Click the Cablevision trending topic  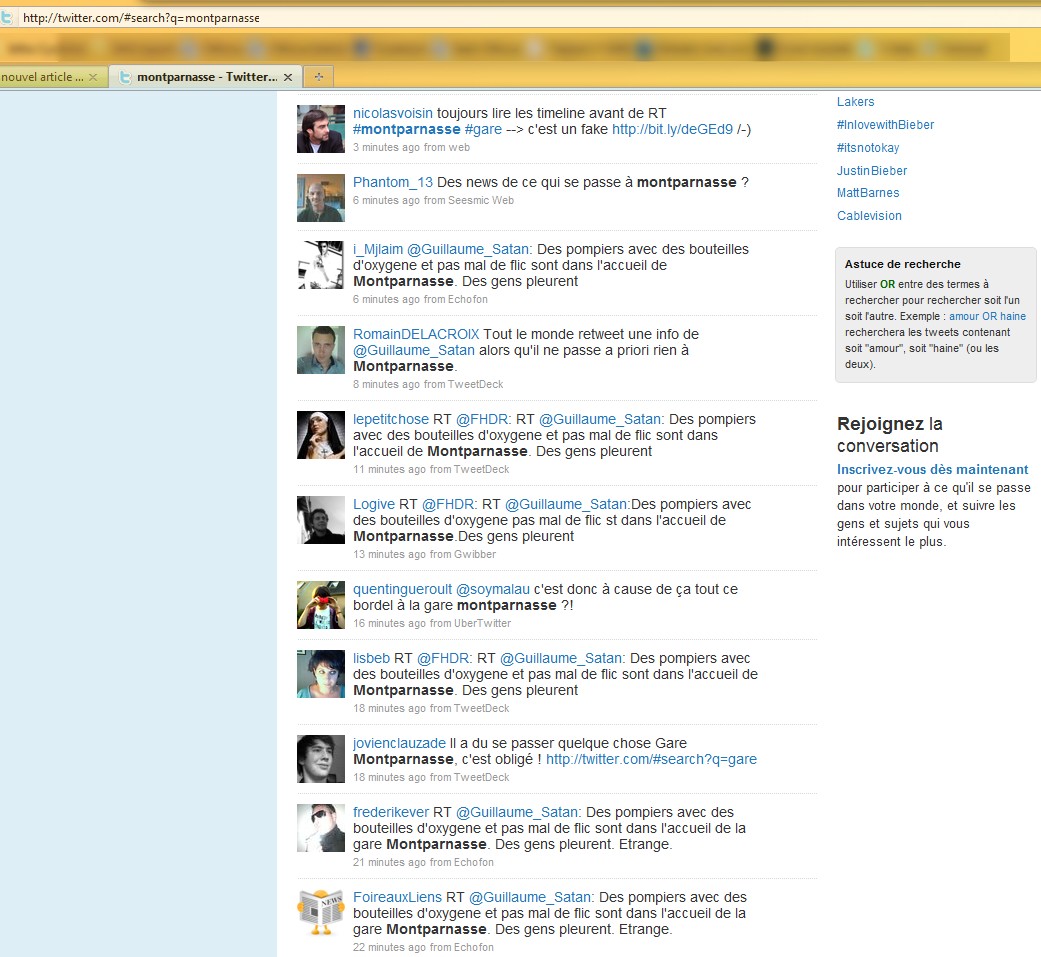(x=869, y=216)
